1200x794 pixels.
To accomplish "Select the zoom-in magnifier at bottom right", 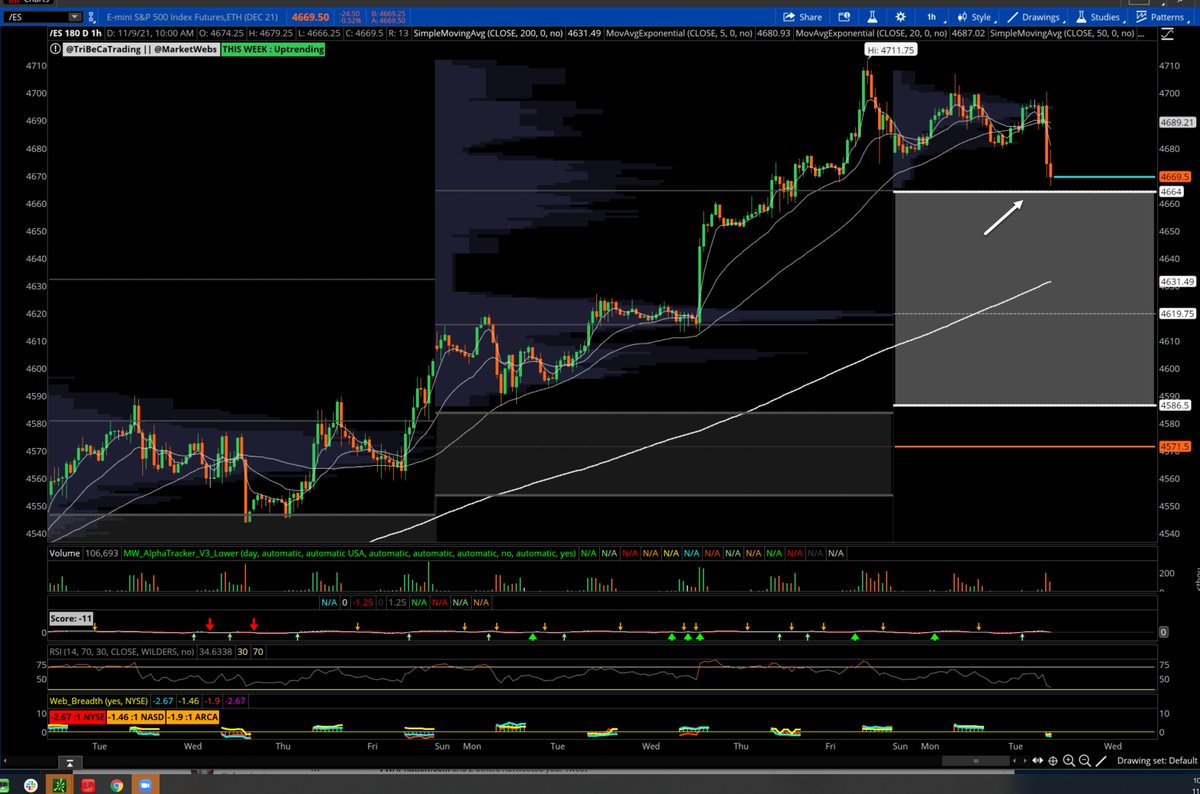I will 1070,761.
